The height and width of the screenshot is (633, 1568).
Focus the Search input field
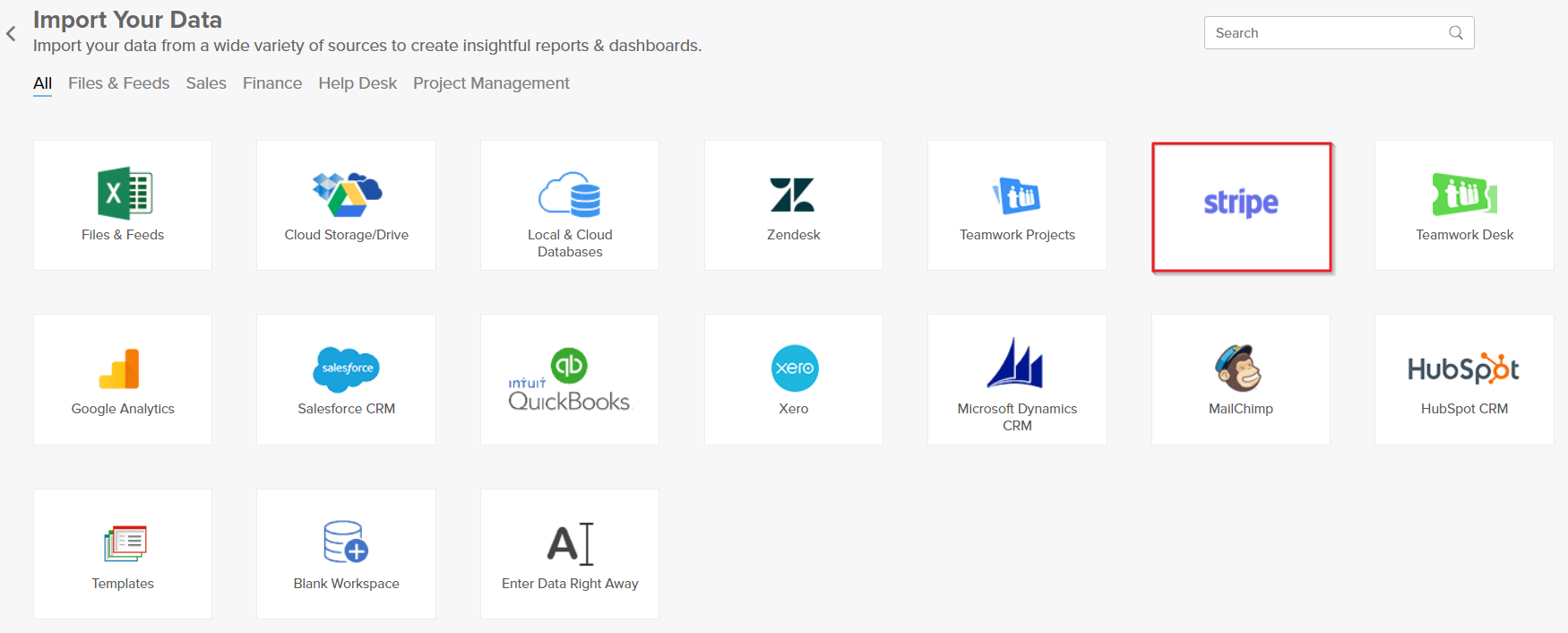(1339, 33)
